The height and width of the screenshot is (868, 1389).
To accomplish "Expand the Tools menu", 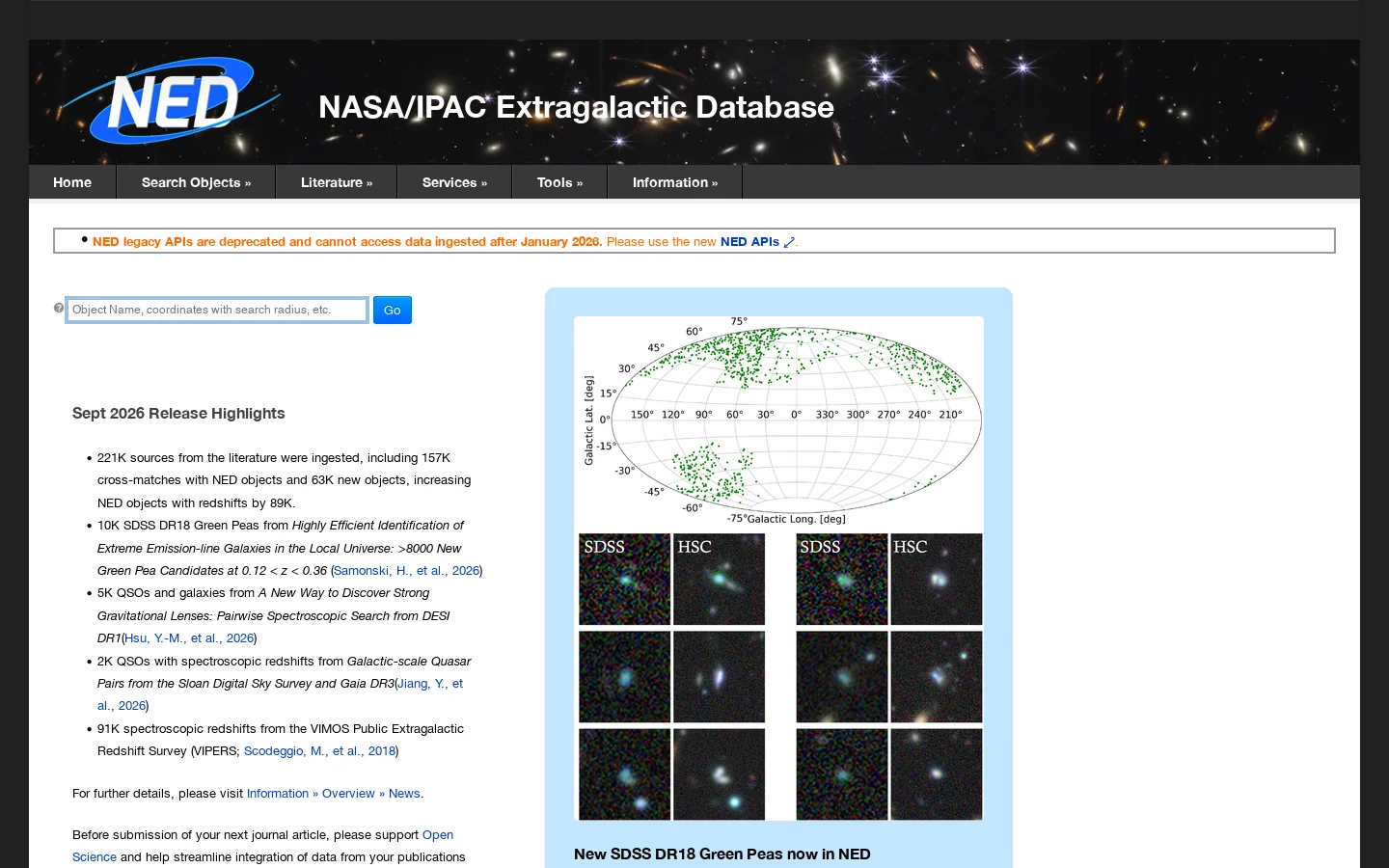I will click(559, 182).
